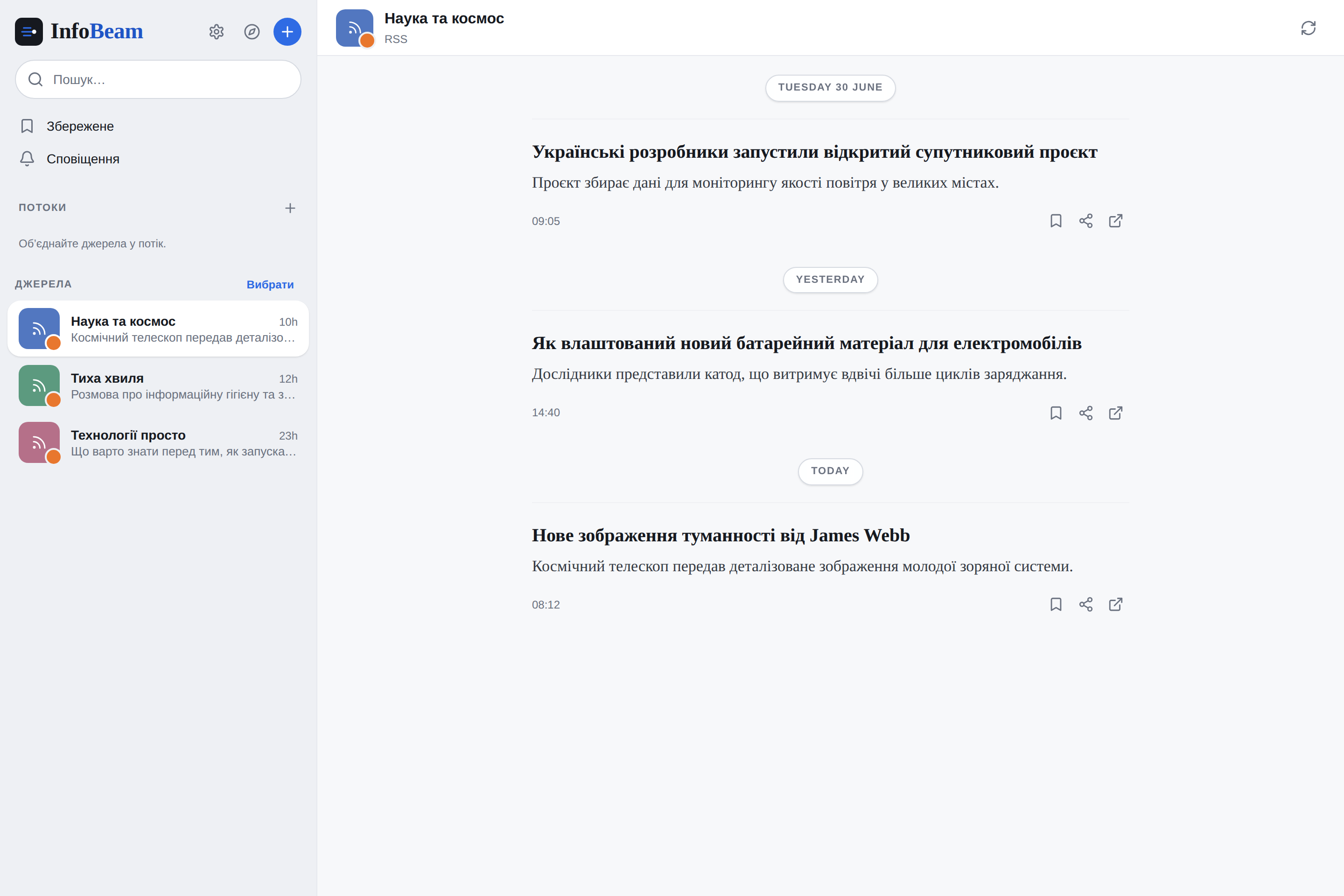Click the RSS label under the header title
The image size is (1344, 896).
[x=396, y=39]
